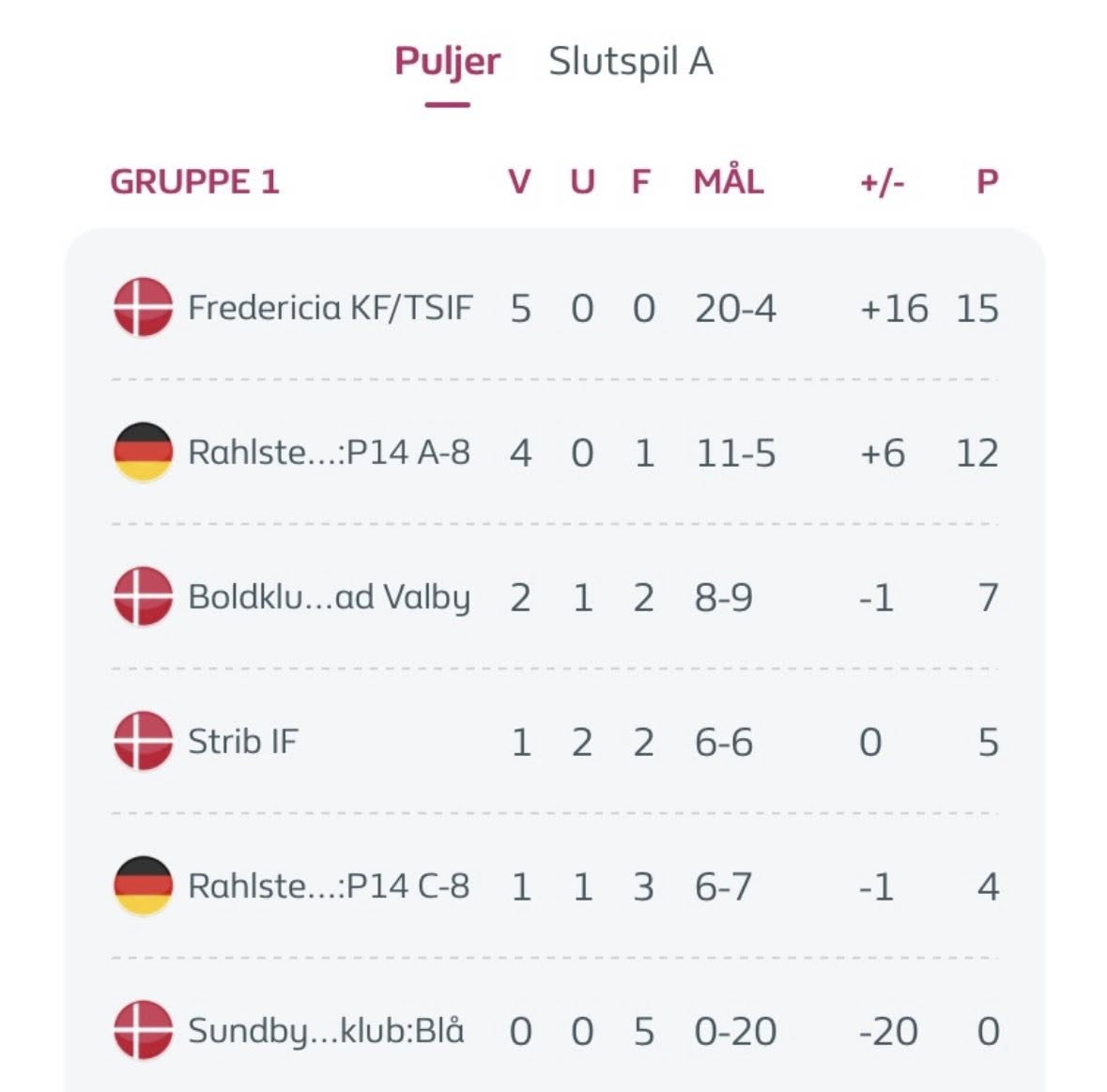Viewport: 1107px width, 1092px height.
Task: Open the Slutspil A tab
Action: pos(630,62)
